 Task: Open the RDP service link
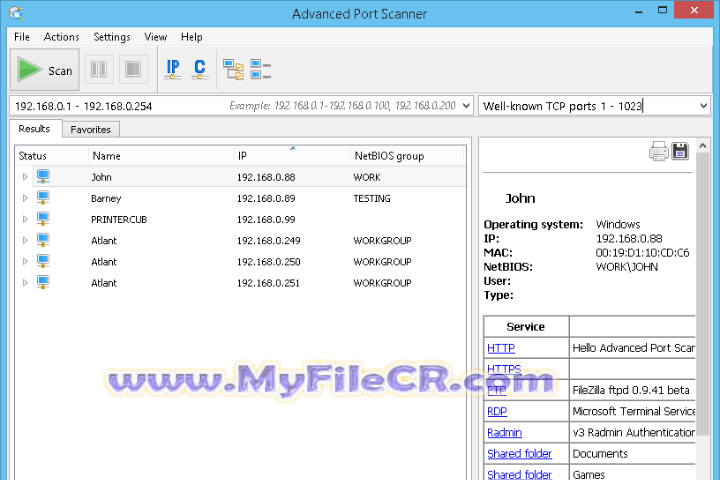(497, 412)
